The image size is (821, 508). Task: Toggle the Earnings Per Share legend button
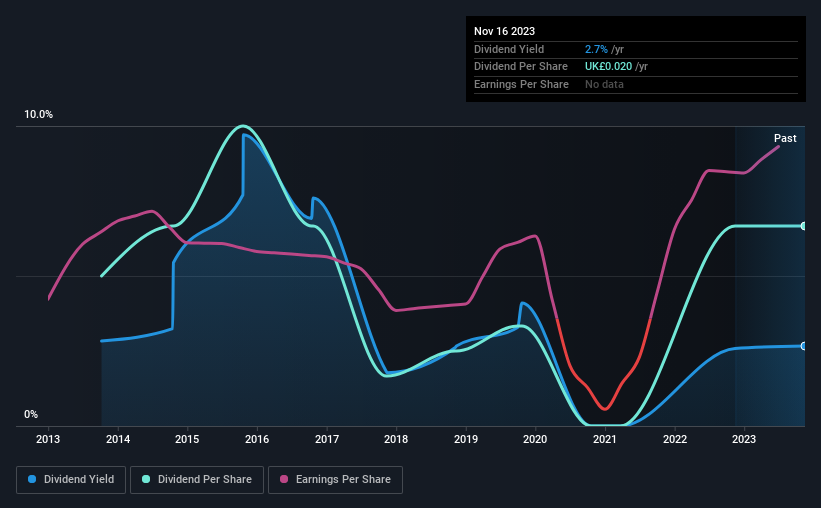[335, 480]
